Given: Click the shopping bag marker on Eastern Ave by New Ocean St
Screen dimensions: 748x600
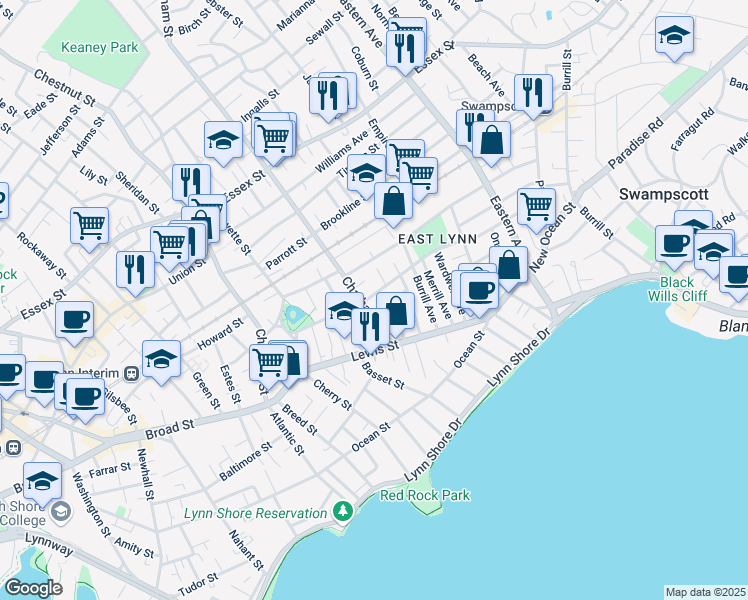Looking at the screenshot, I should click(x=508, y=266).
